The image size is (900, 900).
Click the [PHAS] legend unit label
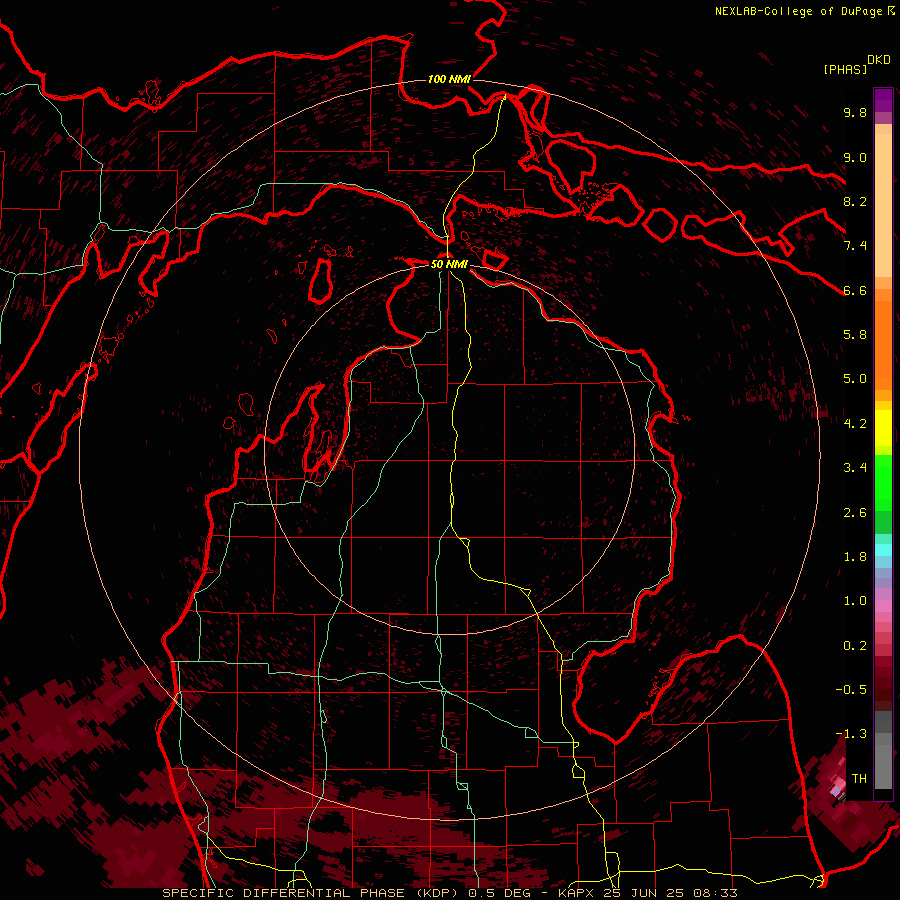pos(845,70)
